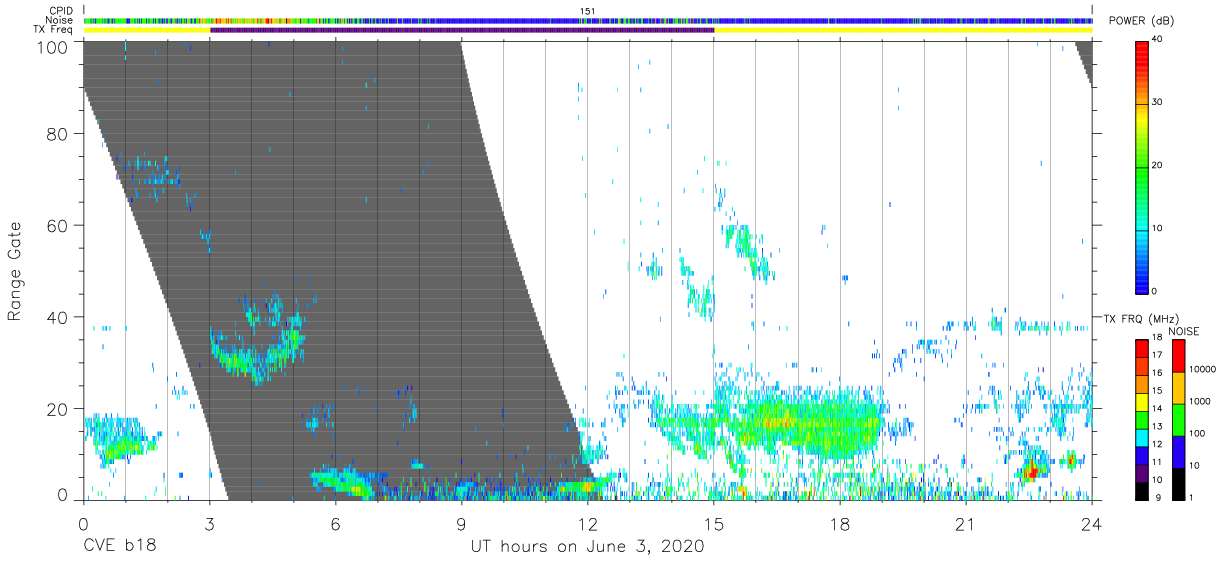Click the purple segment of TX Freq strip
The width and height of the screenshot is (1228, 567).
tap(462, 30)
